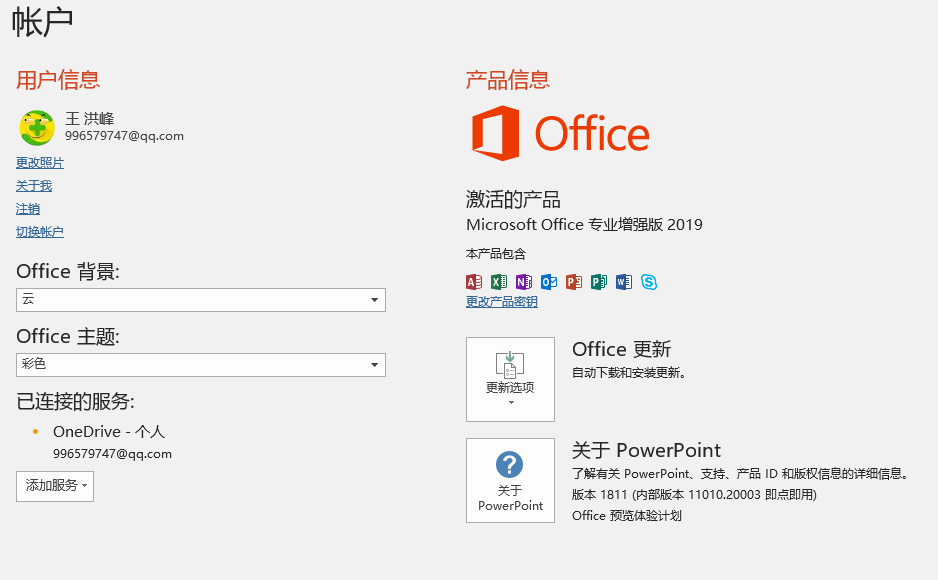938x580 pixels.
Task: Open the 关于我 link
Action: [x=34, y=186]
